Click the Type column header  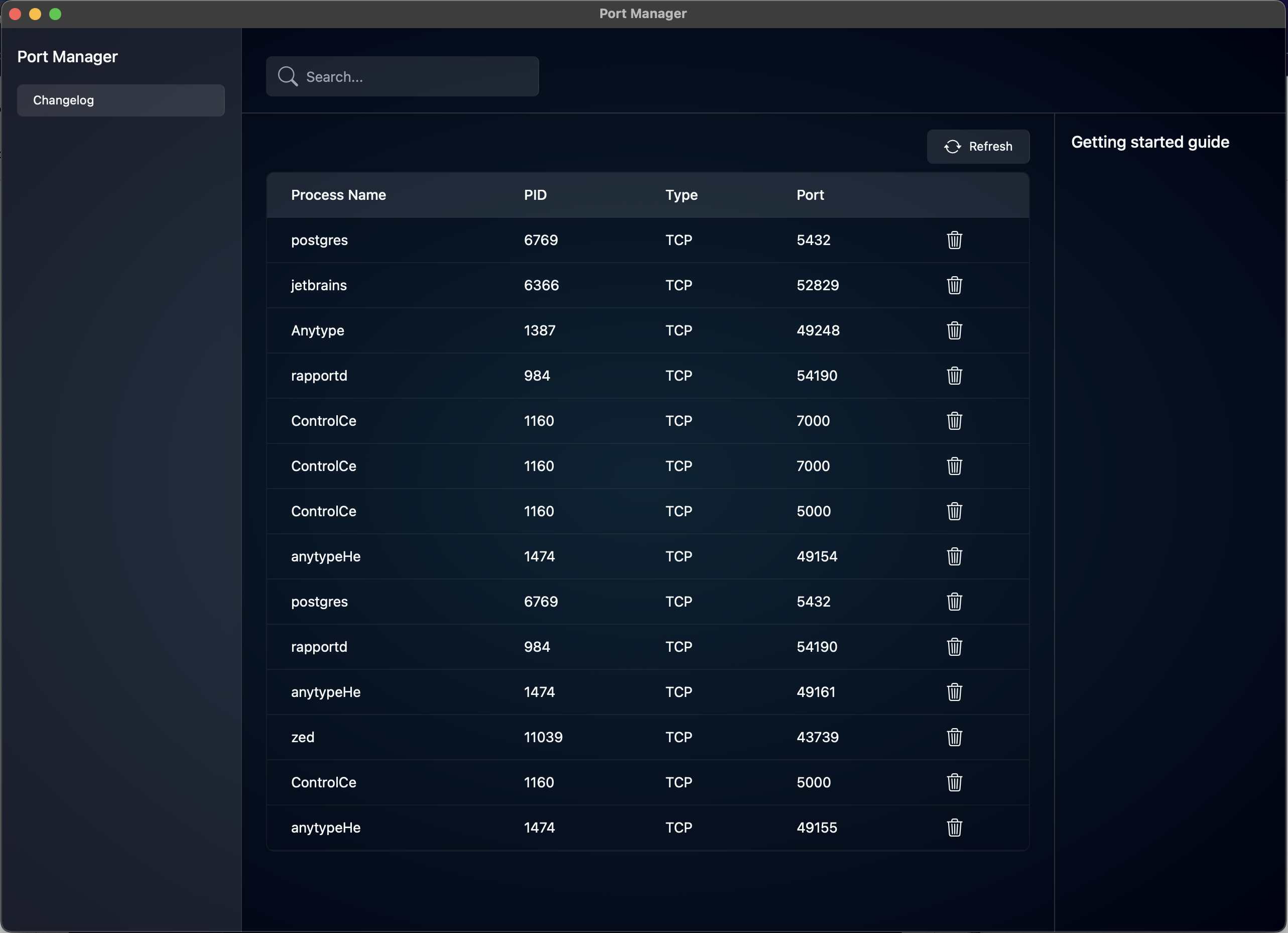coord(681,195)
